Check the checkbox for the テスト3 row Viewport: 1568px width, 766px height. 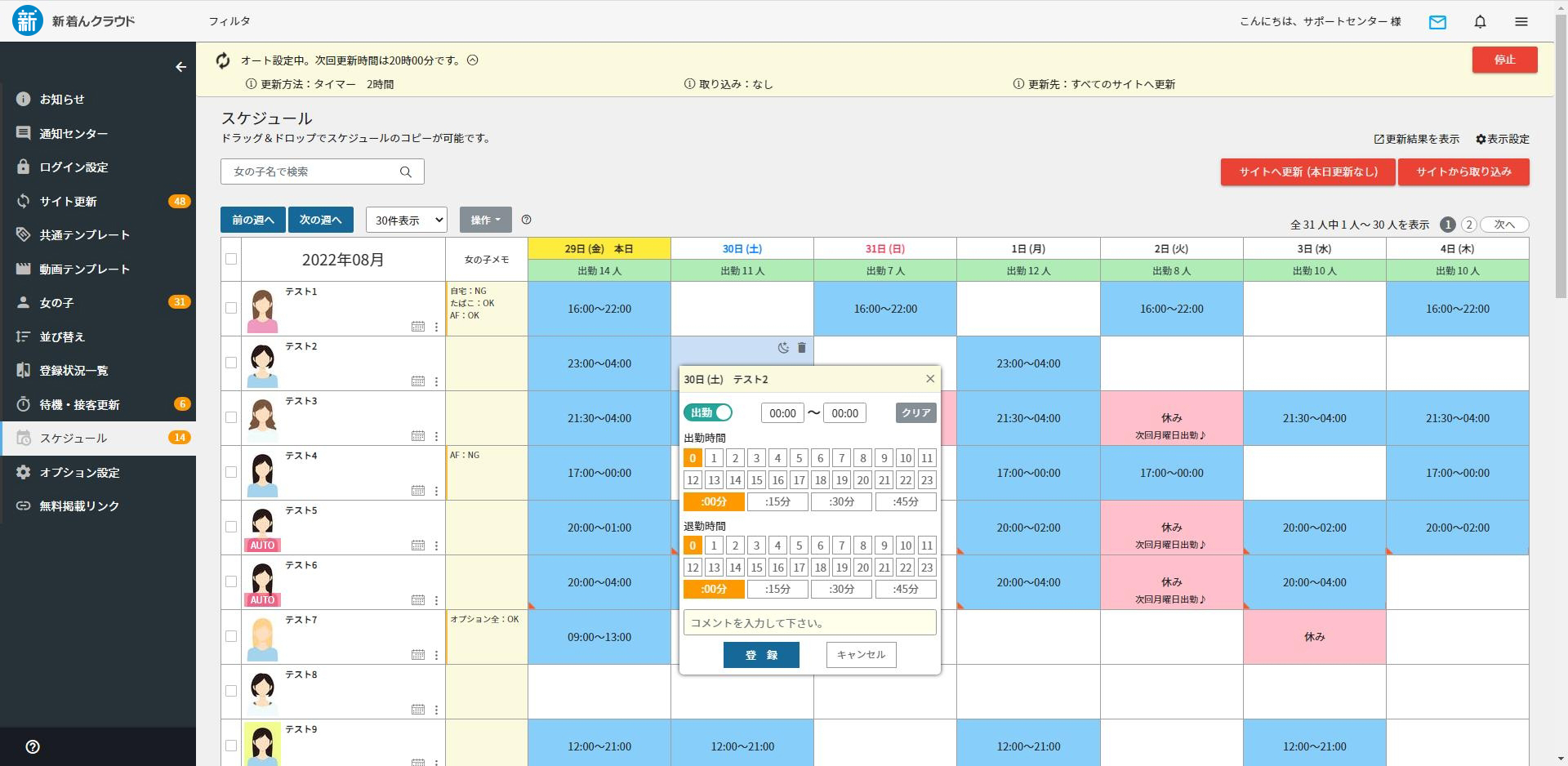coord(231,417)
